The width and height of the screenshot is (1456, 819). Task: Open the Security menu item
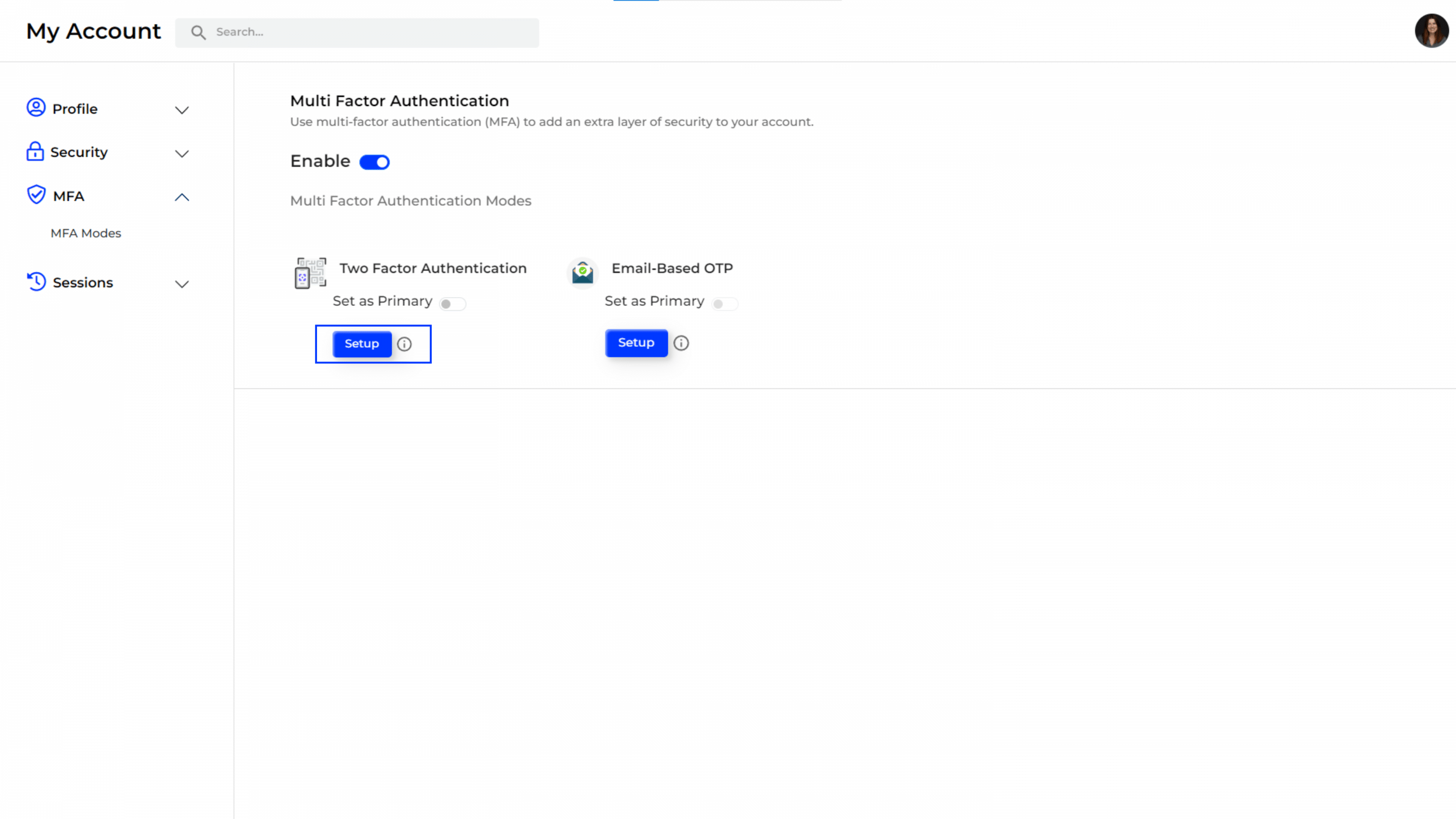[x=79, y=152]
